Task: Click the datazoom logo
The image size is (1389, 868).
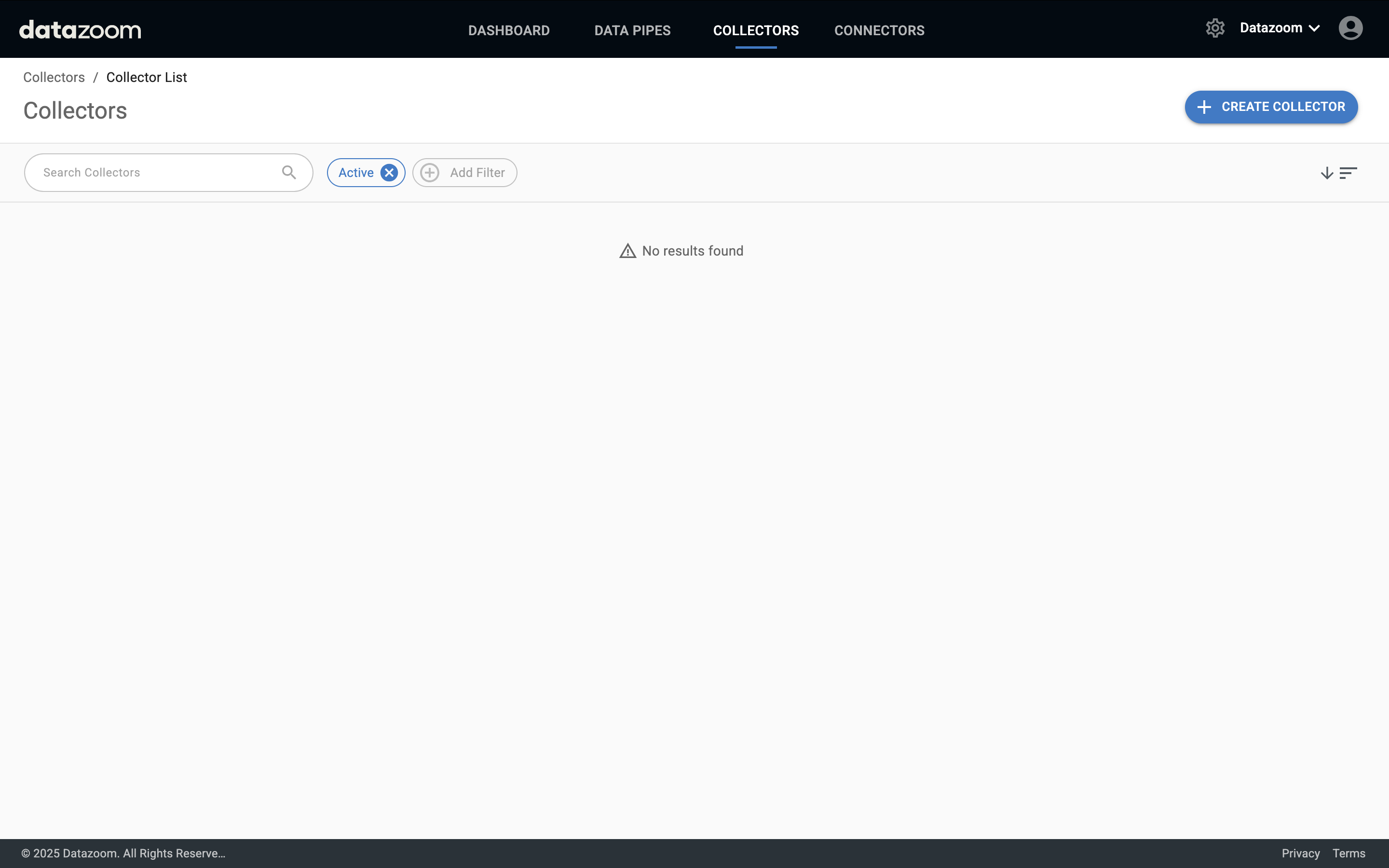Action: click(80, 29)
